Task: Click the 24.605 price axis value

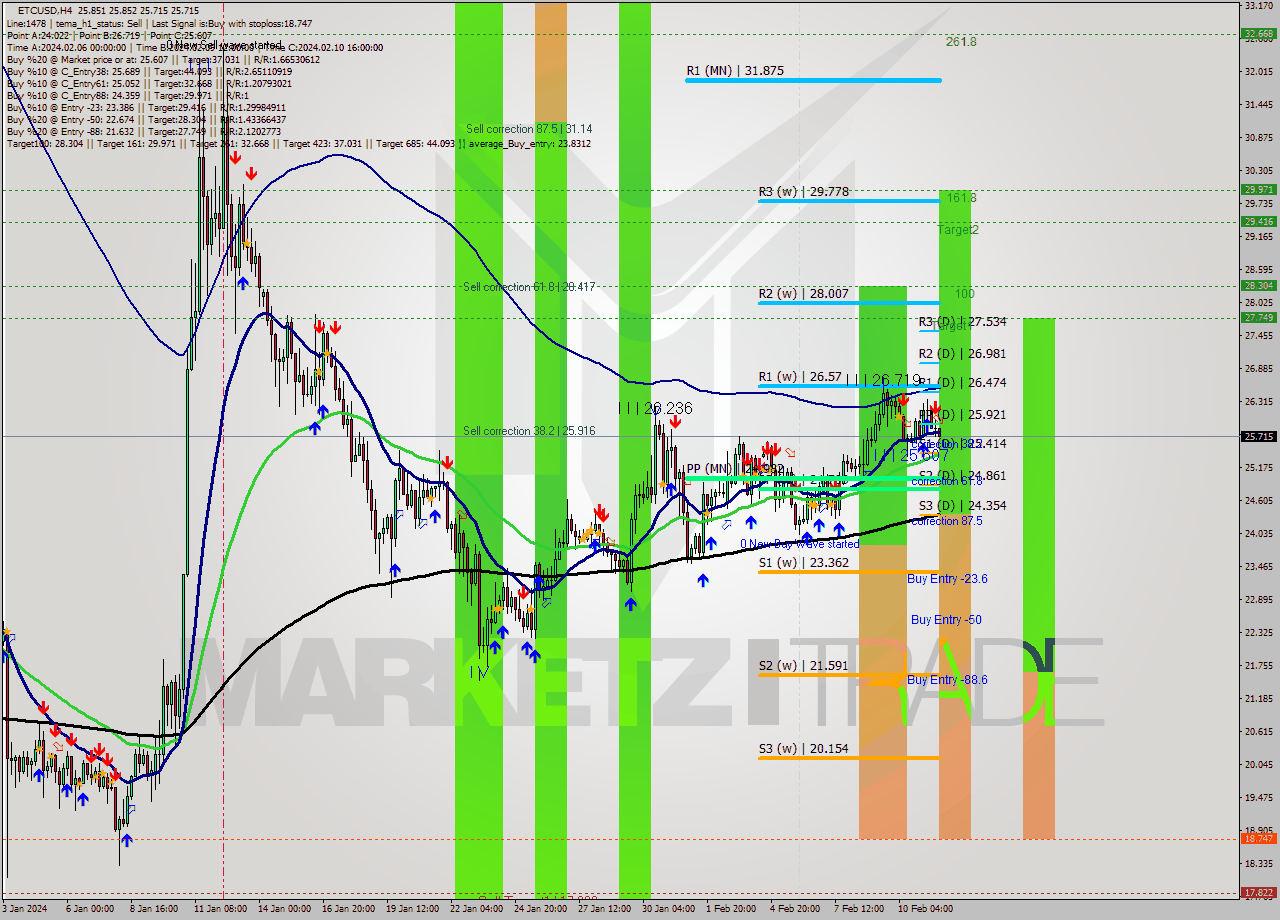Action: (1258, 500)
